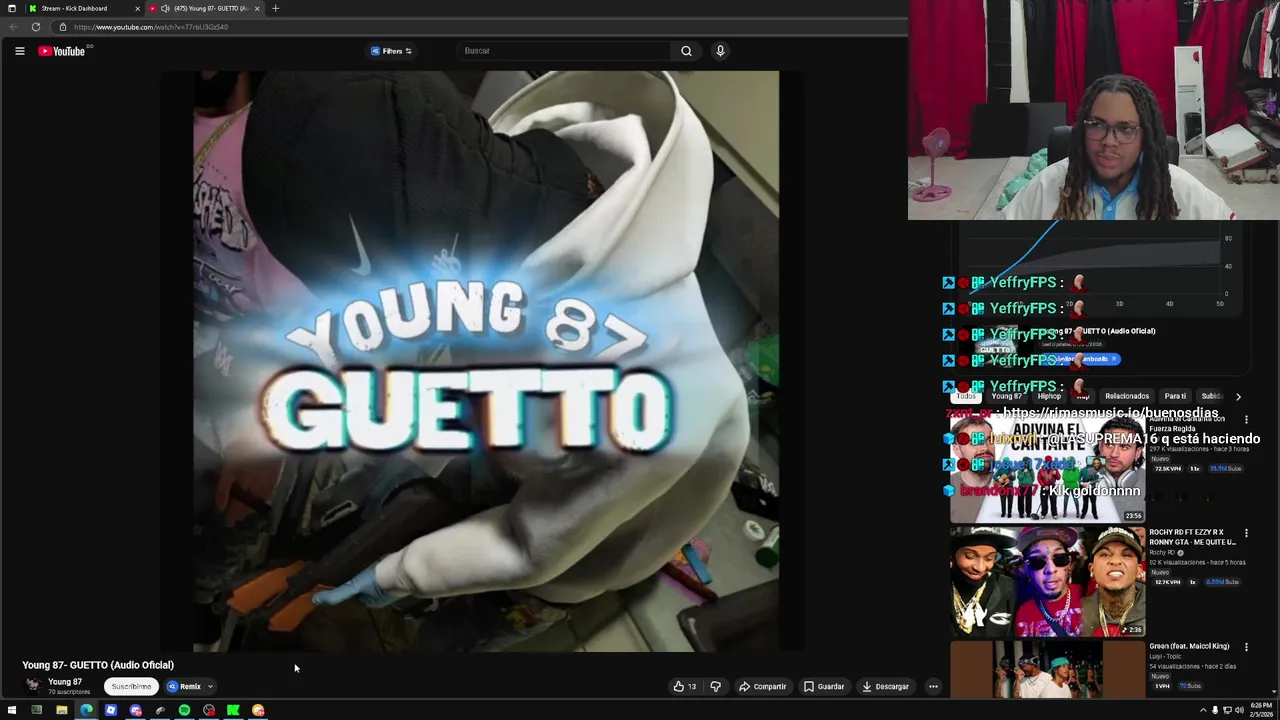Click the Guardar save button
This screenshot has width=1280, height=720.
tap(824, 687)
